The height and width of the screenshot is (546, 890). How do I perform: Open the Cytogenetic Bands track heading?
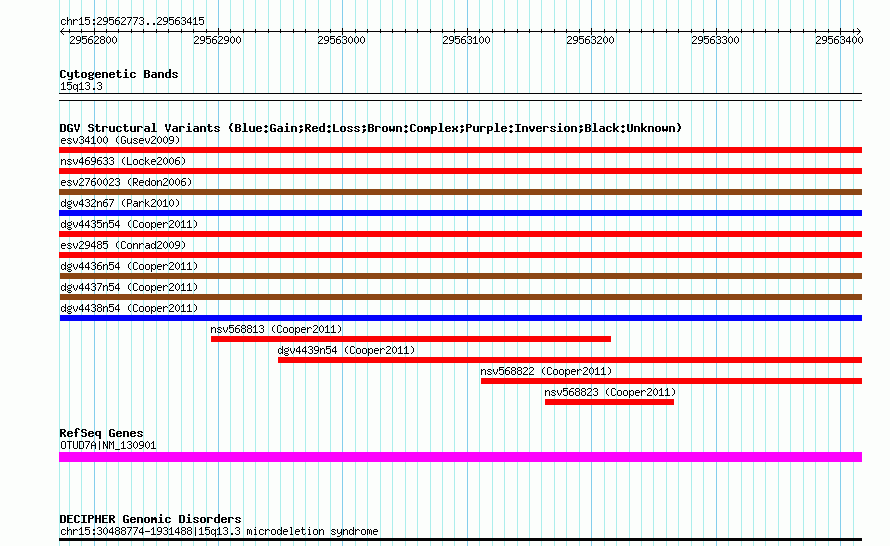point(119,74)
